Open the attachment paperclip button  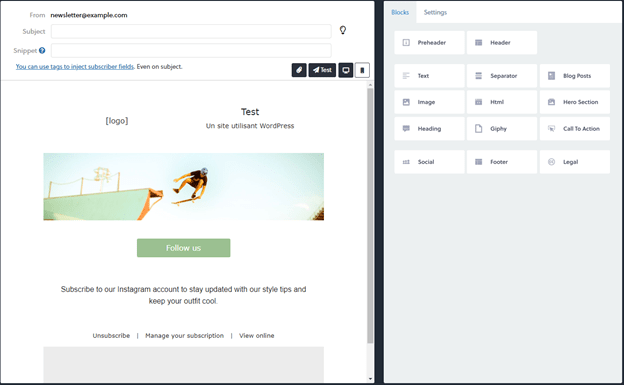[299, 70]
